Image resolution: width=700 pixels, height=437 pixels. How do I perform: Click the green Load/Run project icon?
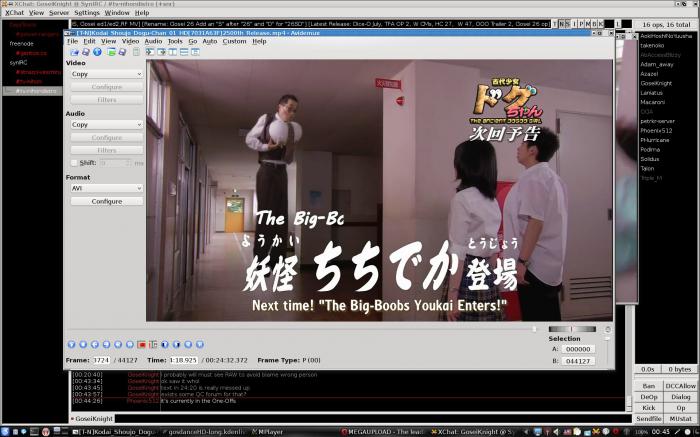[x=111, y=52]
